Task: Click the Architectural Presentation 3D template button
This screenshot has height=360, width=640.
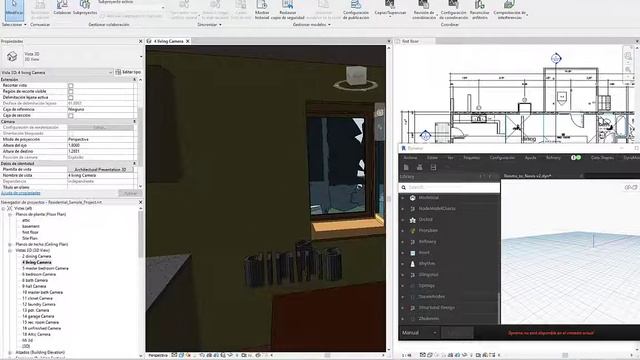Action: (x=100, y=169)
